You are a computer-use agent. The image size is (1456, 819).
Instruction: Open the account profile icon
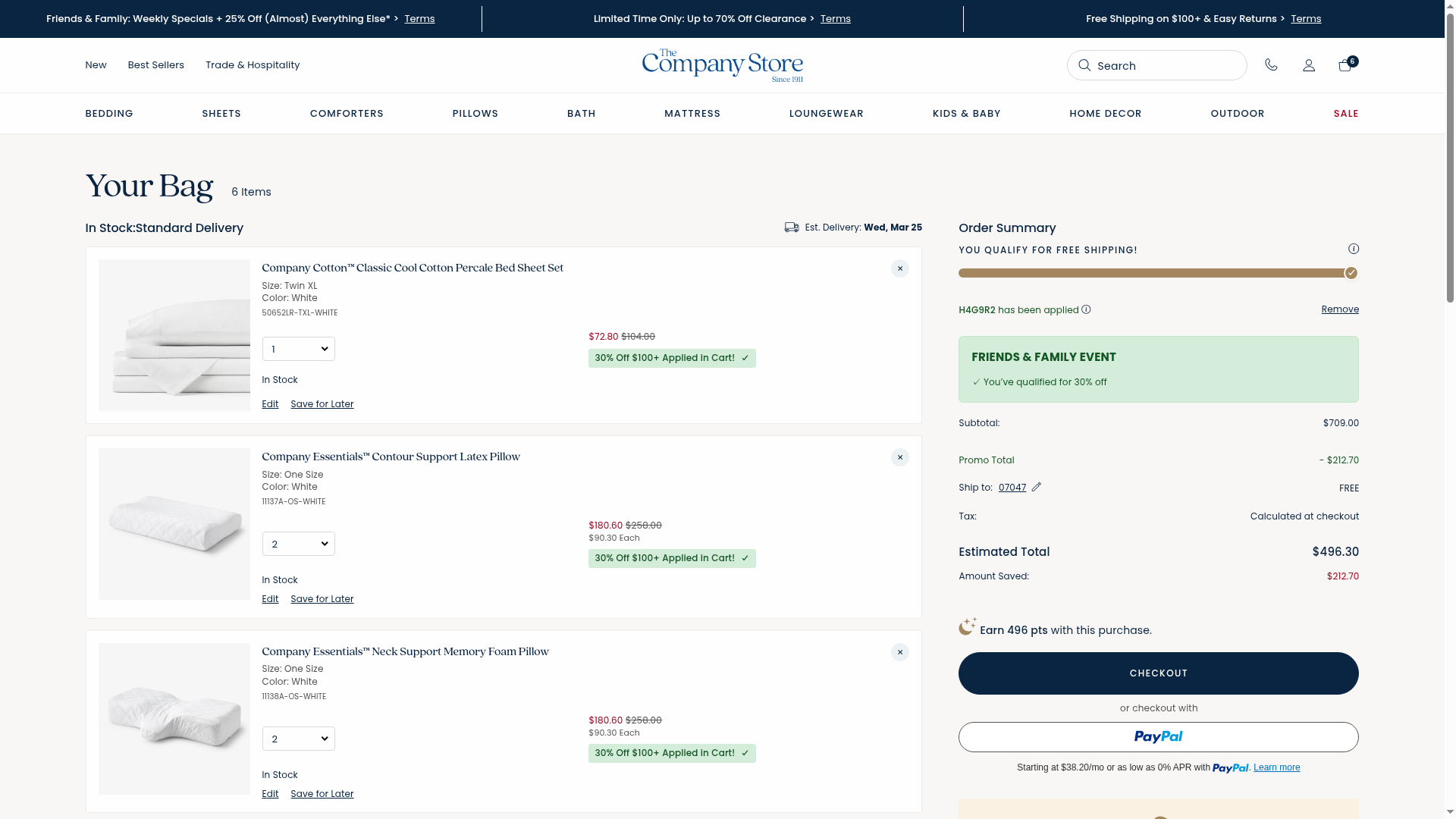pyautogui.click(x=1309, y=65)
